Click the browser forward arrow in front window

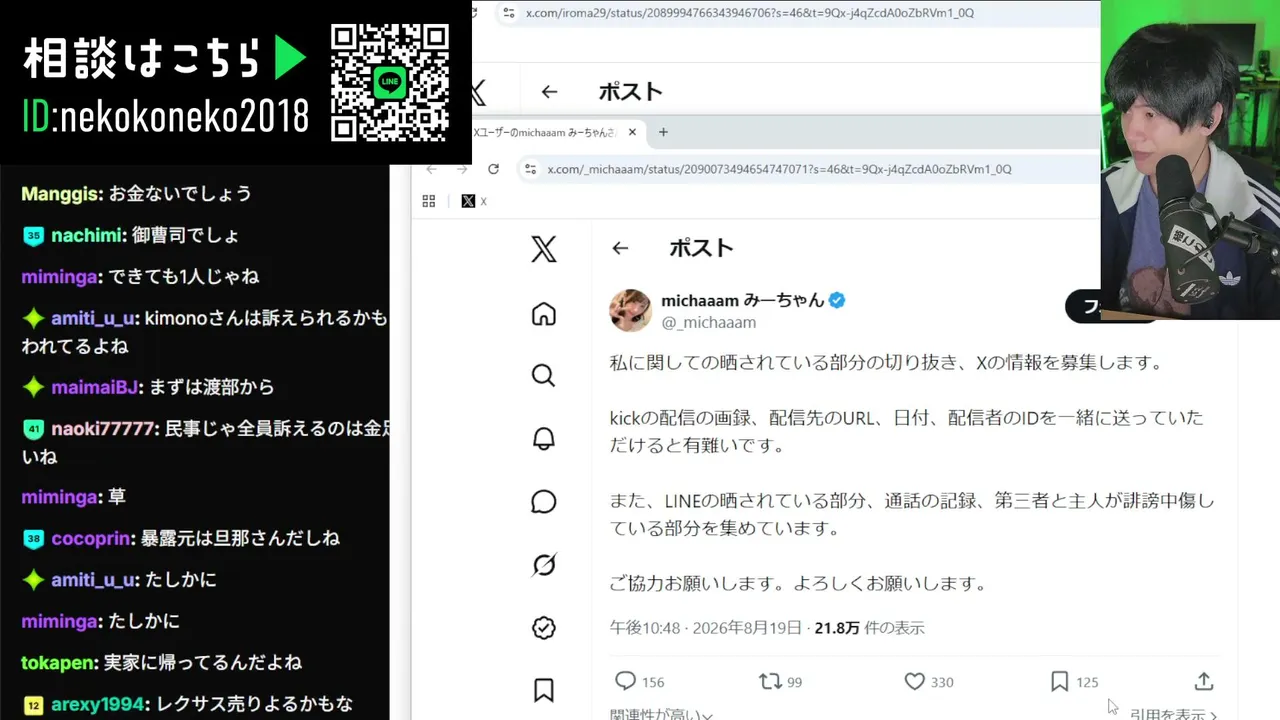point(462,169)
